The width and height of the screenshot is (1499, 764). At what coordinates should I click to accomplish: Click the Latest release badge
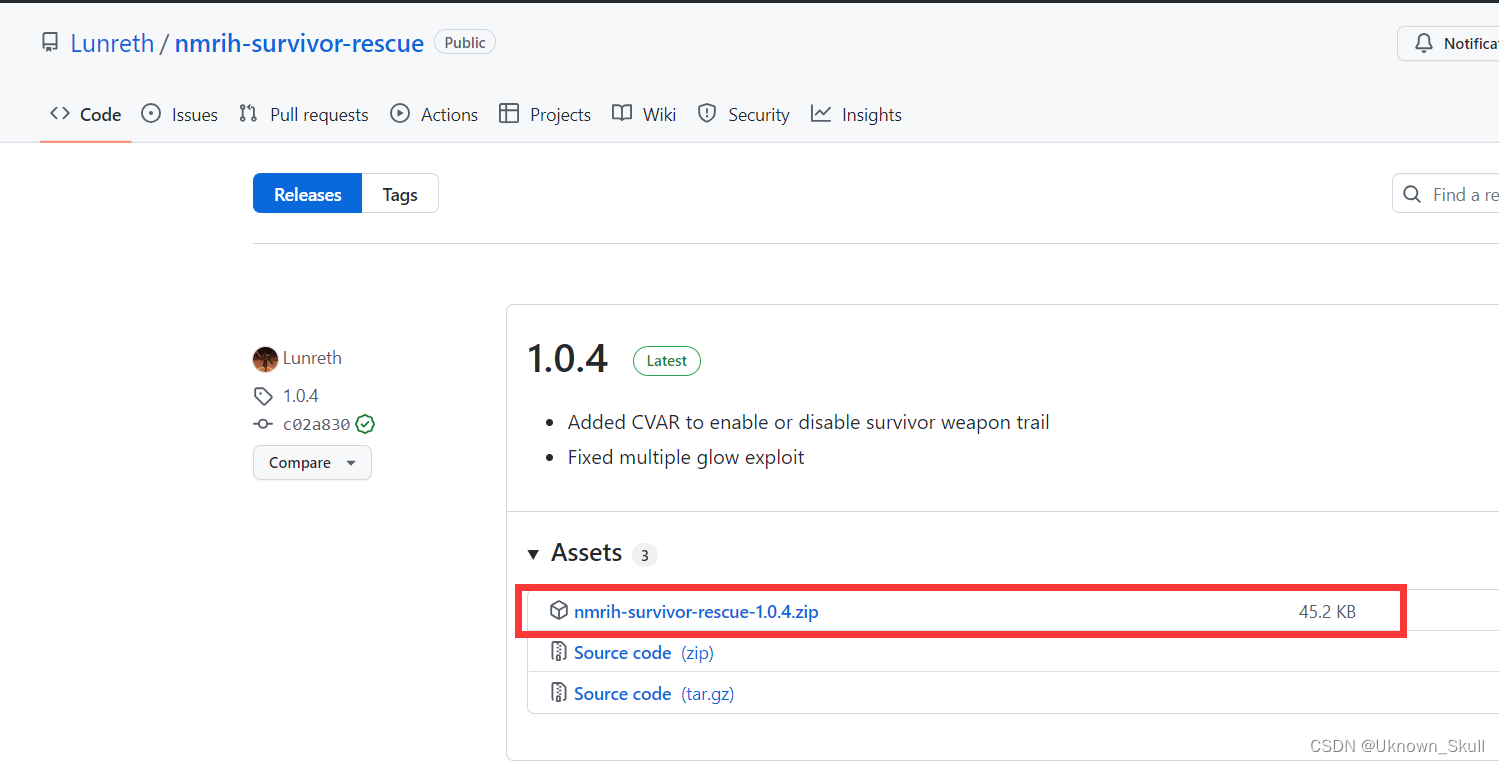coord(667,361)
